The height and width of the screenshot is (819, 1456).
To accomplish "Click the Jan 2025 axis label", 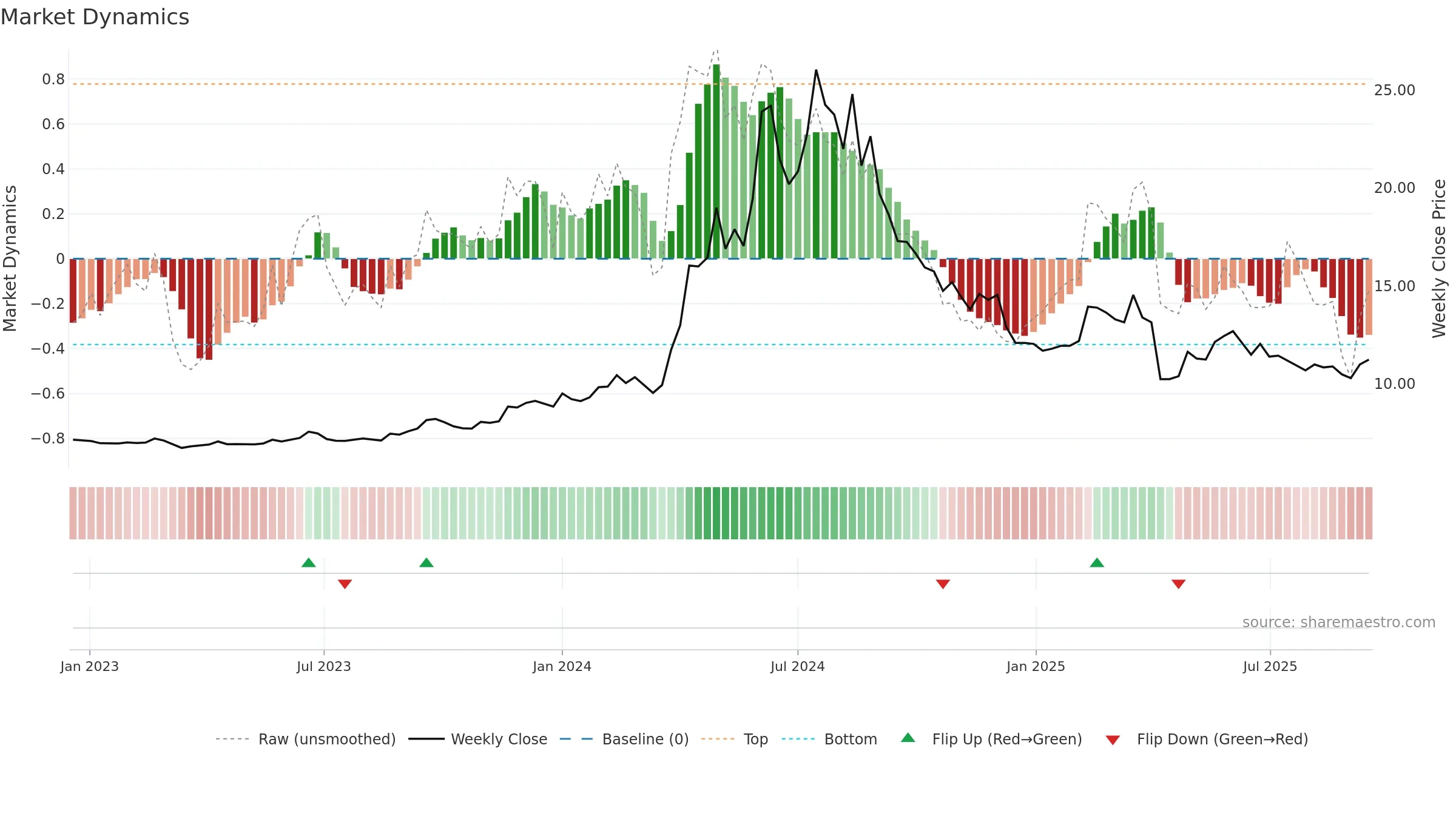I will tap(1036, 666).
